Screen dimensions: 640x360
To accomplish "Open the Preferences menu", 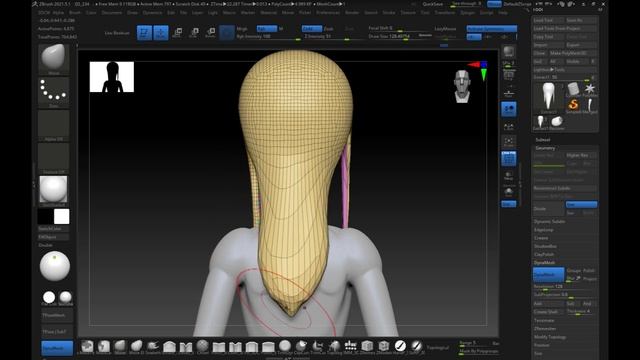I will 328,13.
